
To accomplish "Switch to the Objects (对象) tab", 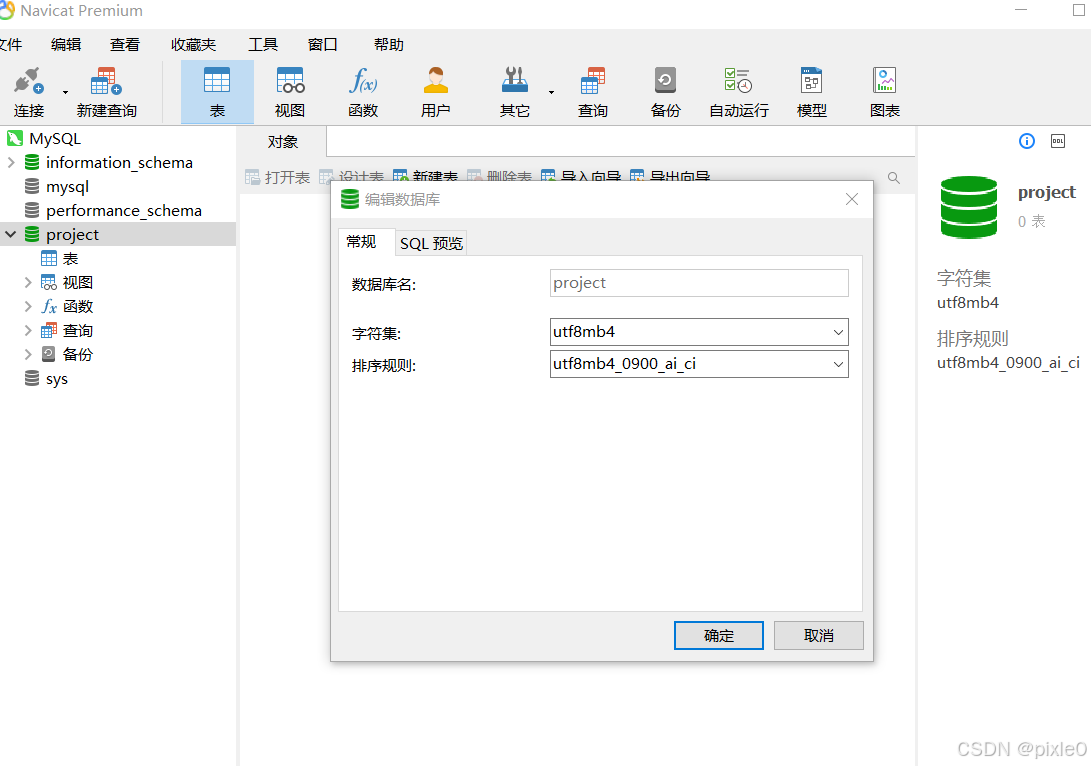I will point(282,142).
